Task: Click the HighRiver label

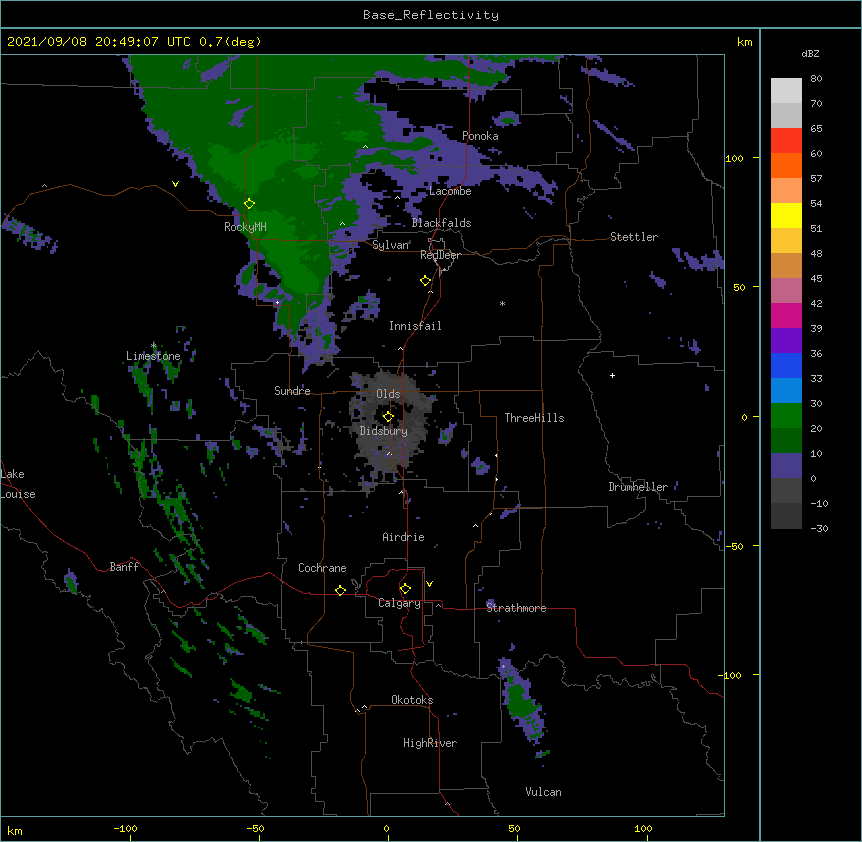Action: [430, 743]
